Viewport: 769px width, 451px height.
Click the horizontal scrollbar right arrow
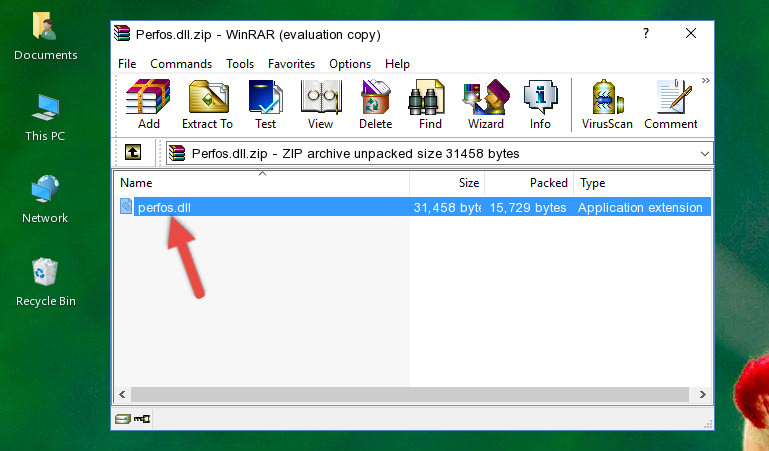pyautogui.click(x=702, y=394)
